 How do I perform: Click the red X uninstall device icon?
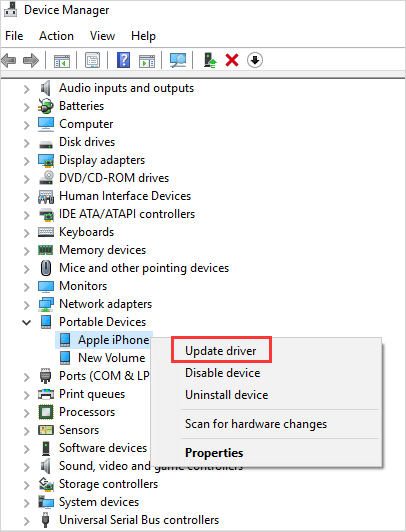[x=232, y=60]
